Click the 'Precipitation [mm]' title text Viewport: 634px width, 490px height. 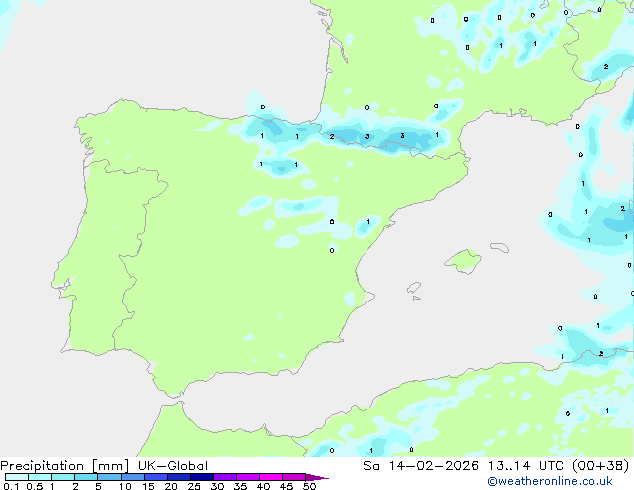click(x=64, y=466)
